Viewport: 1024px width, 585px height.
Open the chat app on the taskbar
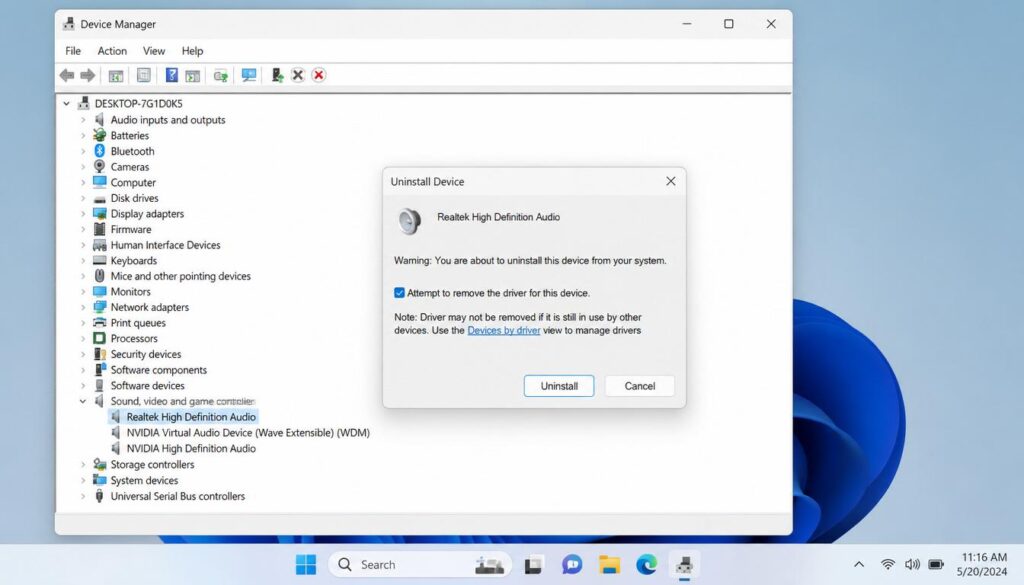coord(572,565)
